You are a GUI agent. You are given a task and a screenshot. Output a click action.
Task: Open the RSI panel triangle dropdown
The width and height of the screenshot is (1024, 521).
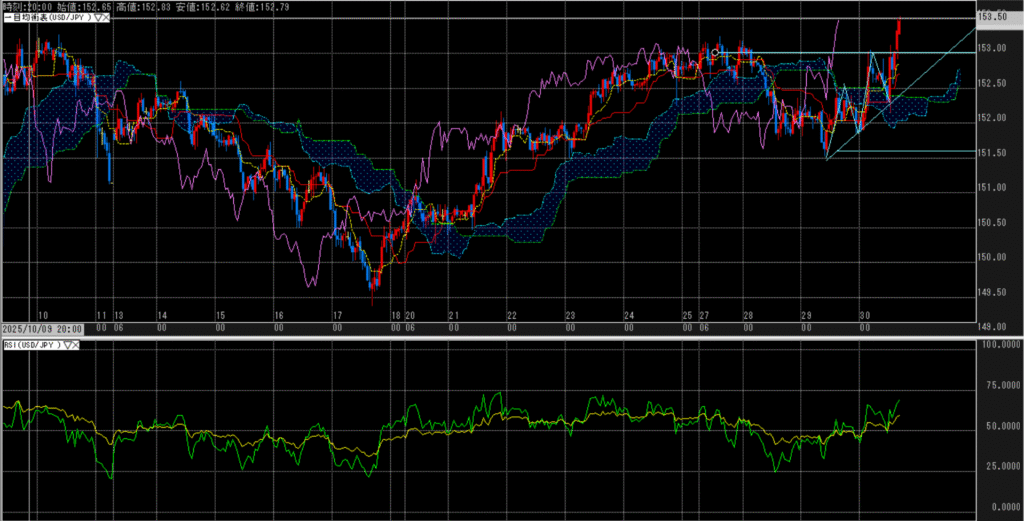tap(67, 345)
